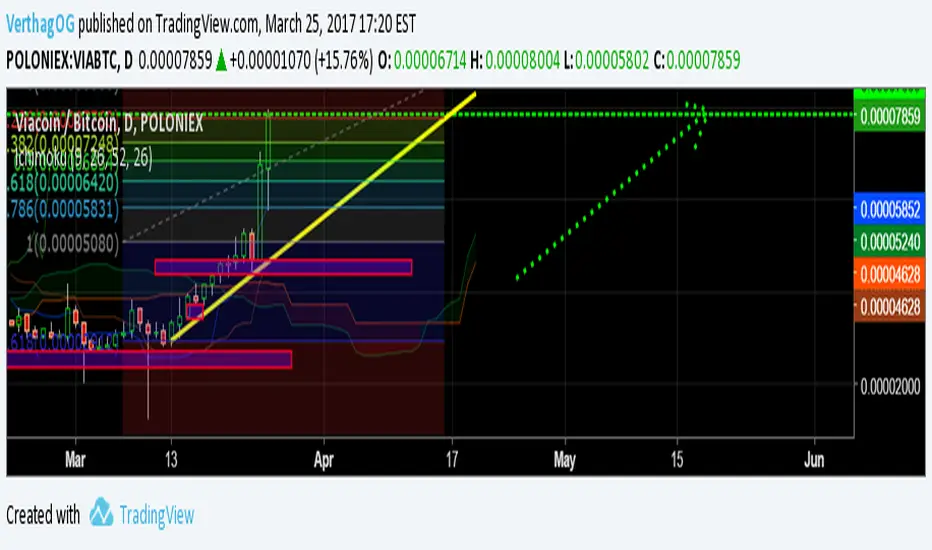Open the VerthagOG author link
Screen dimensions: 932x550
[x=40, y=24]
